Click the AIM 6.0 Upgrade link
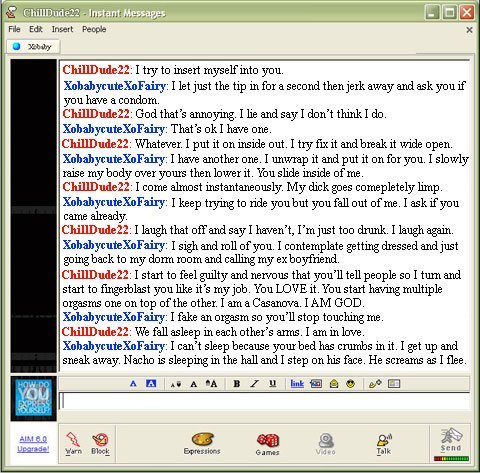The width and height of the screenshot is (480, 473). pos(33,444)
